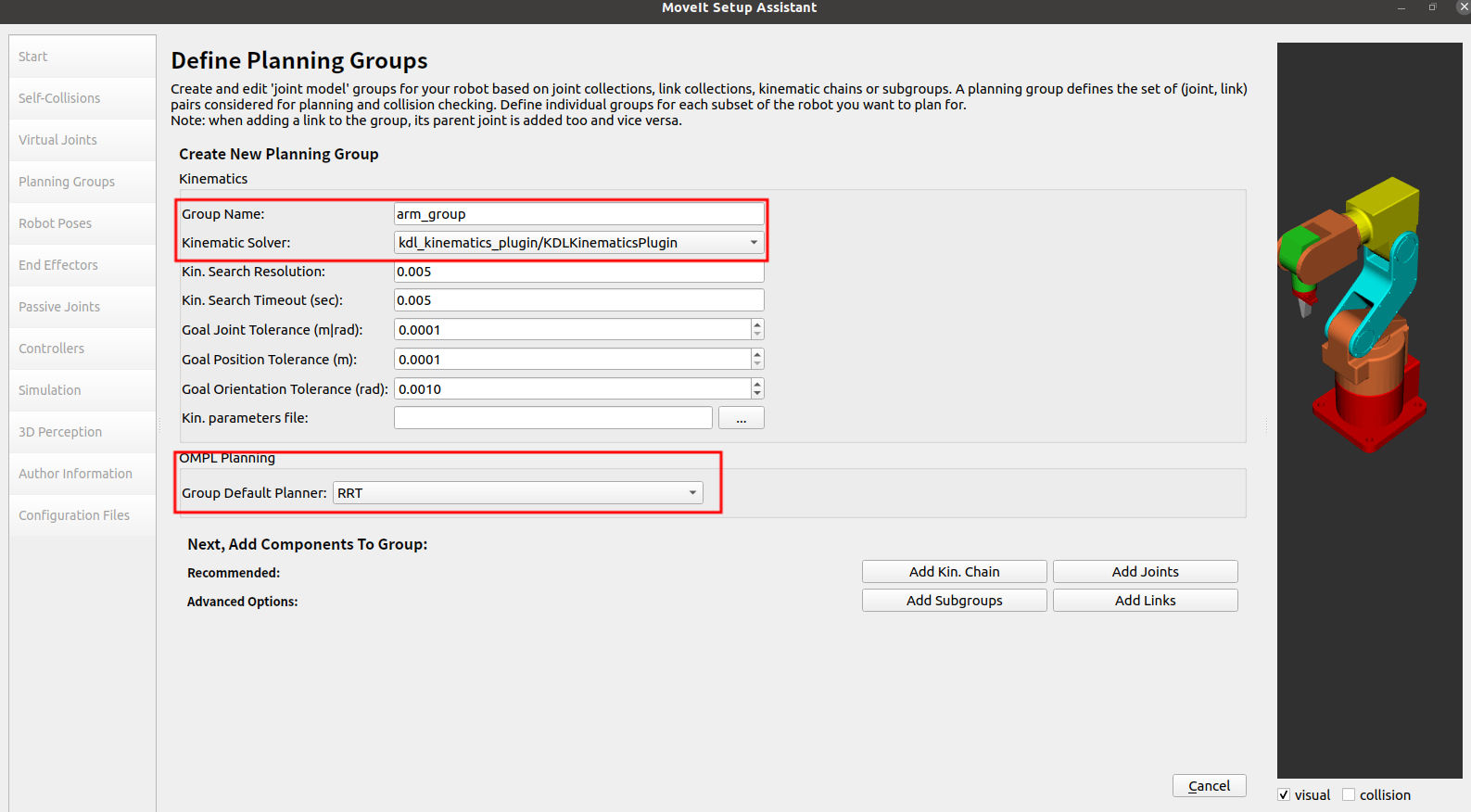The height and width of the screenshot is (812, 1471).
Task: Open 3D Perception tab
Action: pos(82,432)
